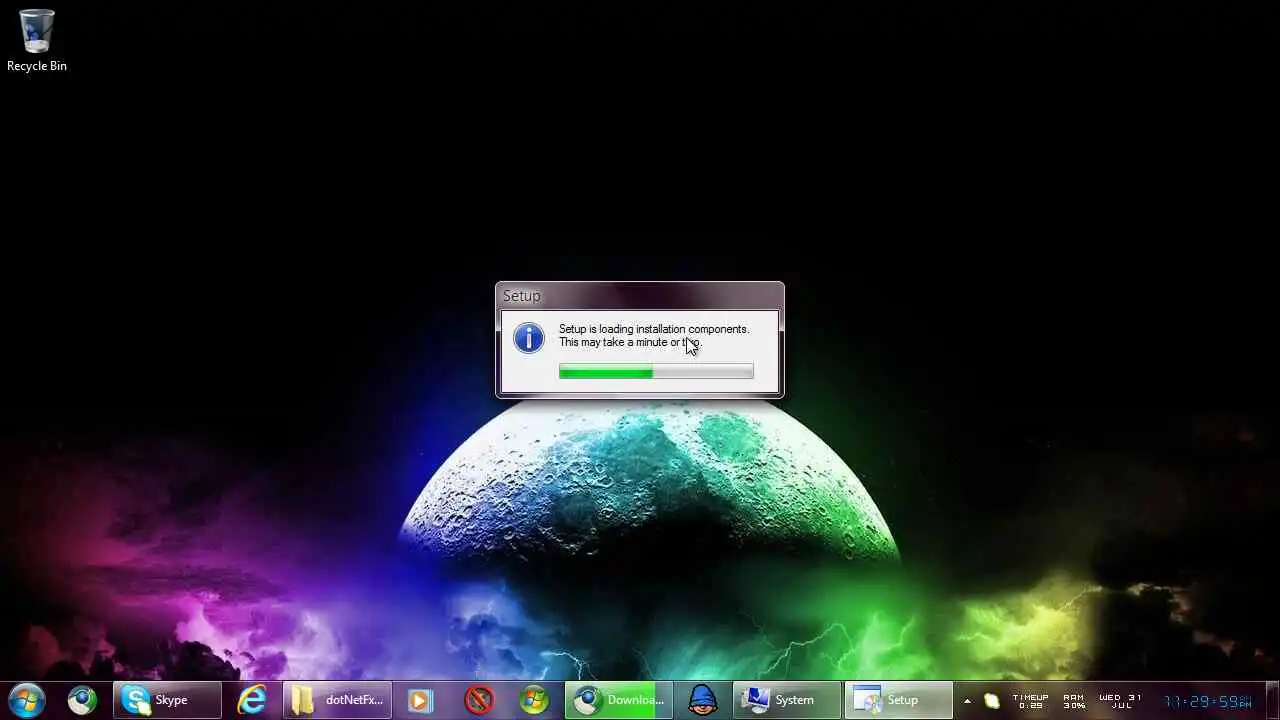Click the 'Setup is loading installation components' text
This screenshot has width=1280, height=720.
[x=654, y=329]
